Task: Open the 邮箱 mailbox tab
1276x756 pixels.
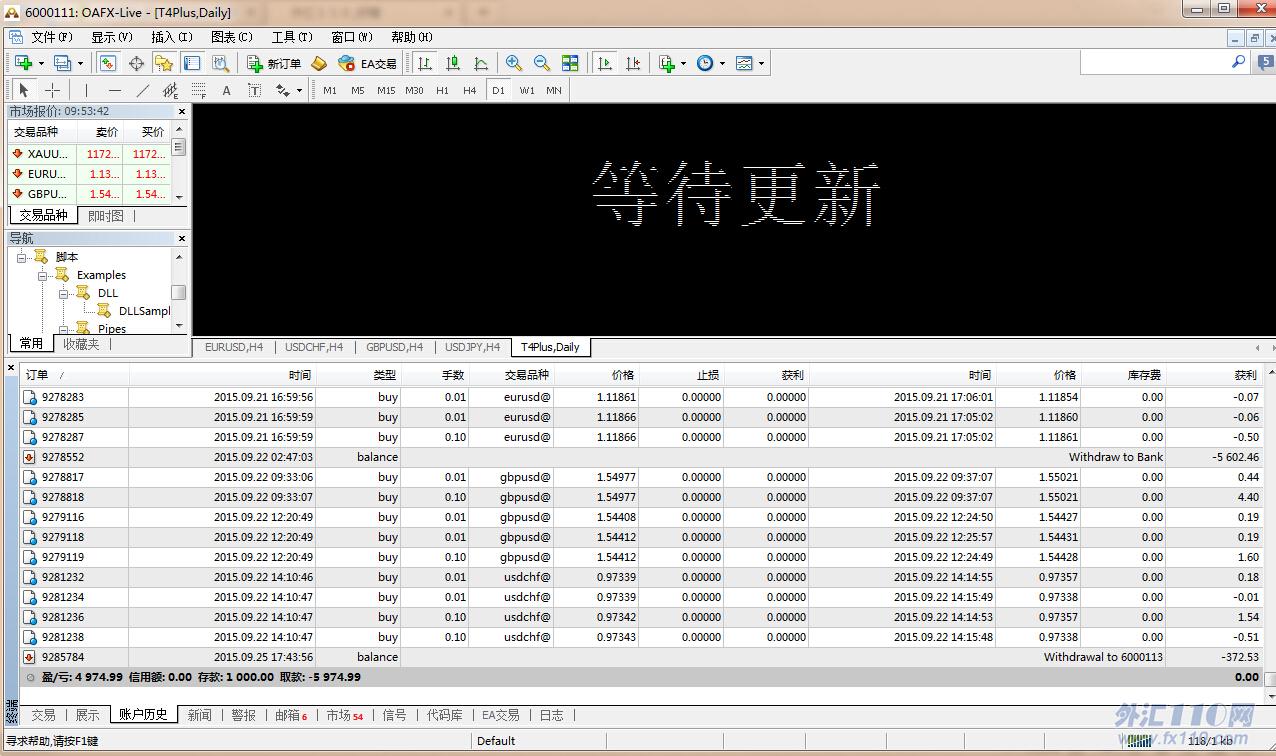Action: (291, 715)
